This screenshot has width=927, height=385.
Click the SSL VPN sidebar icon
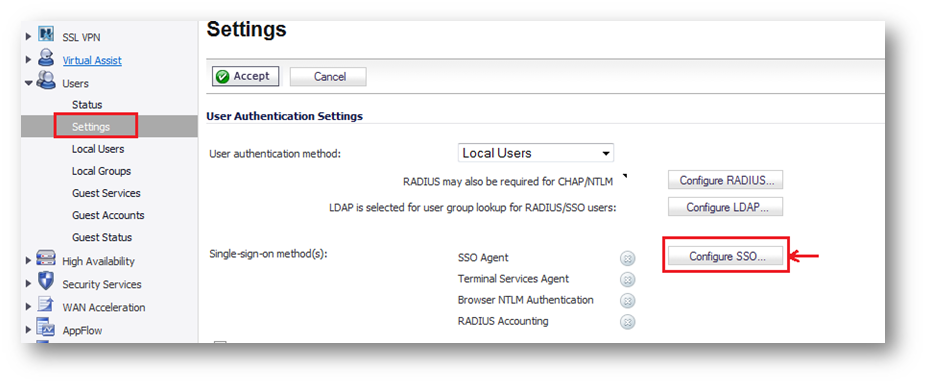tap(46, 34)
